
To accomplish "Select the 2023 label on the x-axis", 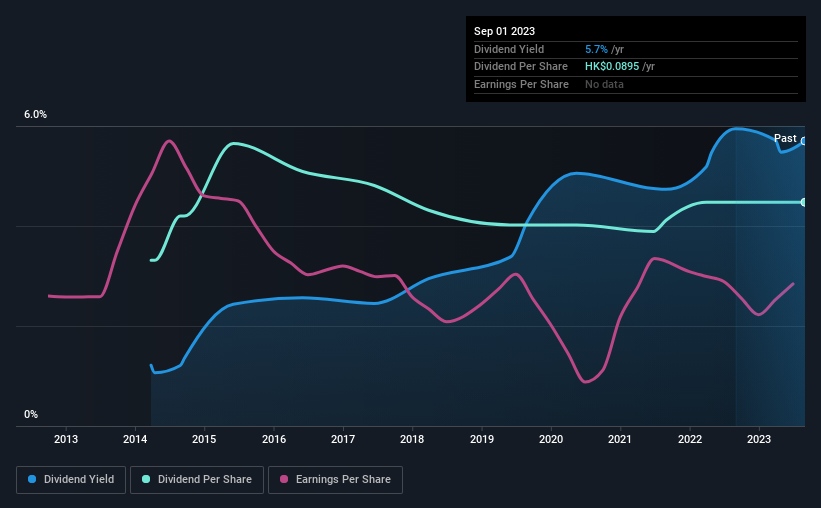I will (x=759, y=439).
